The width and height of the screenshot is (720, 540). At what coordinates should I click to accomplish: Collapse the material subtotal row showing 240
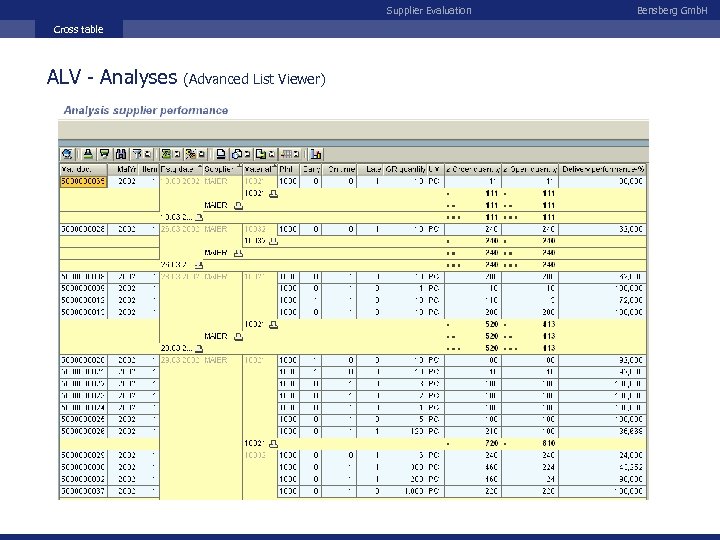pyautogui.click(x=273, y=241)
